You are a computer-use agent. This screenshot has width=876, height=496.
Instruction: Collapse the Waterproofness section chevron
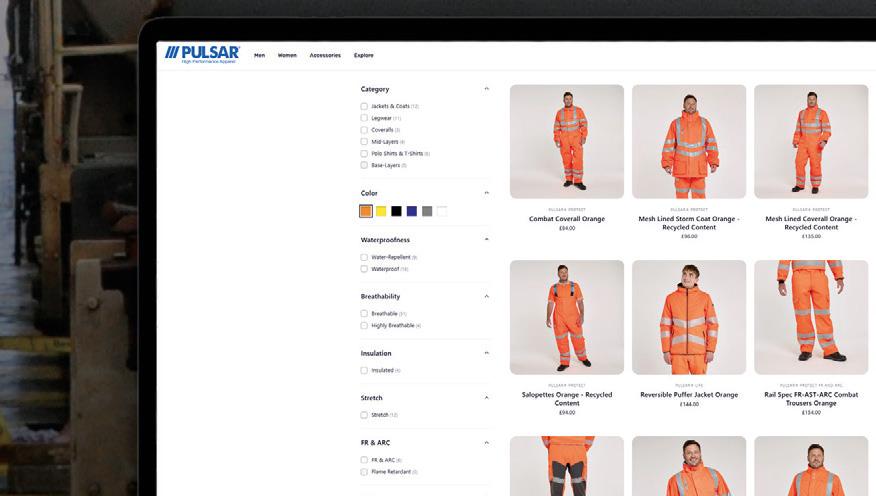487,240
